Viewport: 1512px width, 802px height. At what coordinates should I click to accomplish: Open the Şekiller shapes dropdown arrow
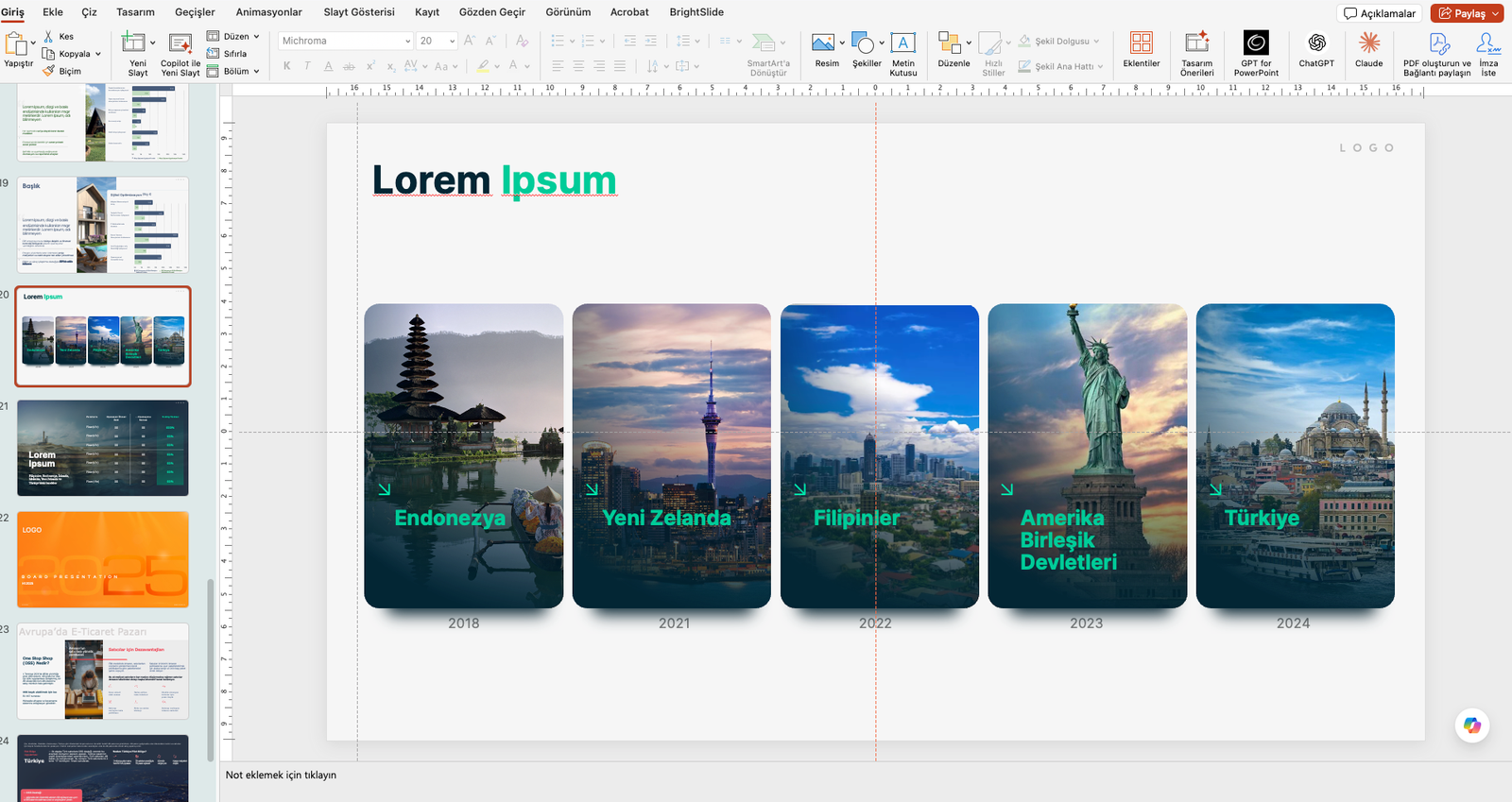coord(882,43)
